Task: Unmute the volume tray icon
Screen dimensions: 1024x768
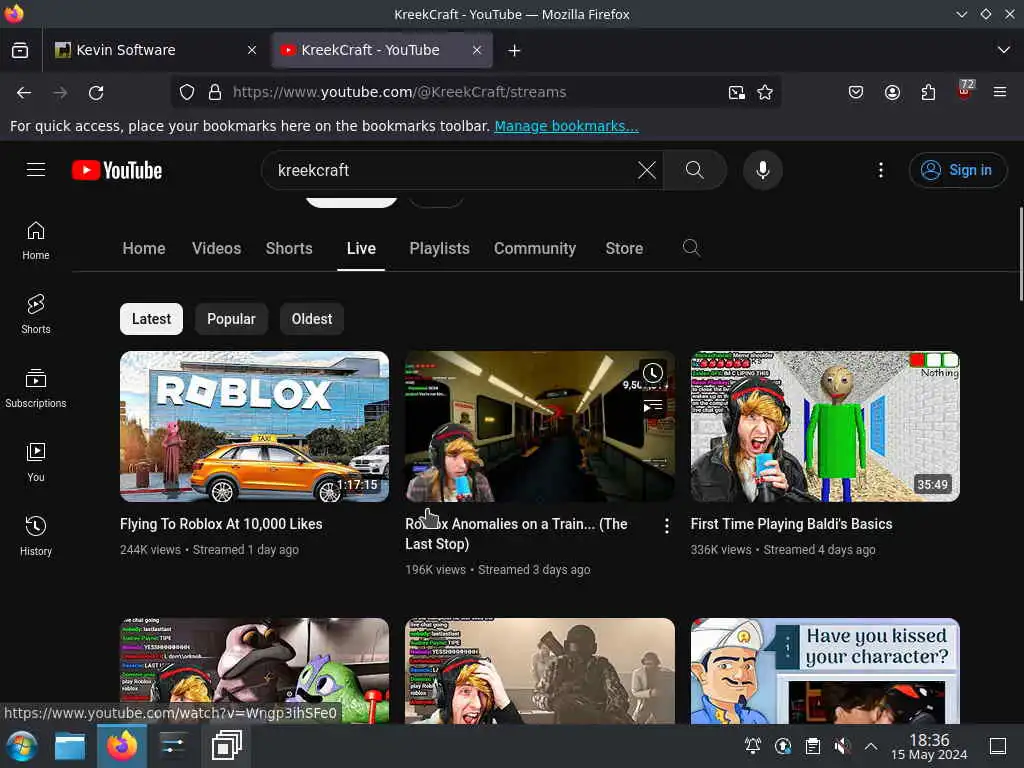Action: click(842, 746)
